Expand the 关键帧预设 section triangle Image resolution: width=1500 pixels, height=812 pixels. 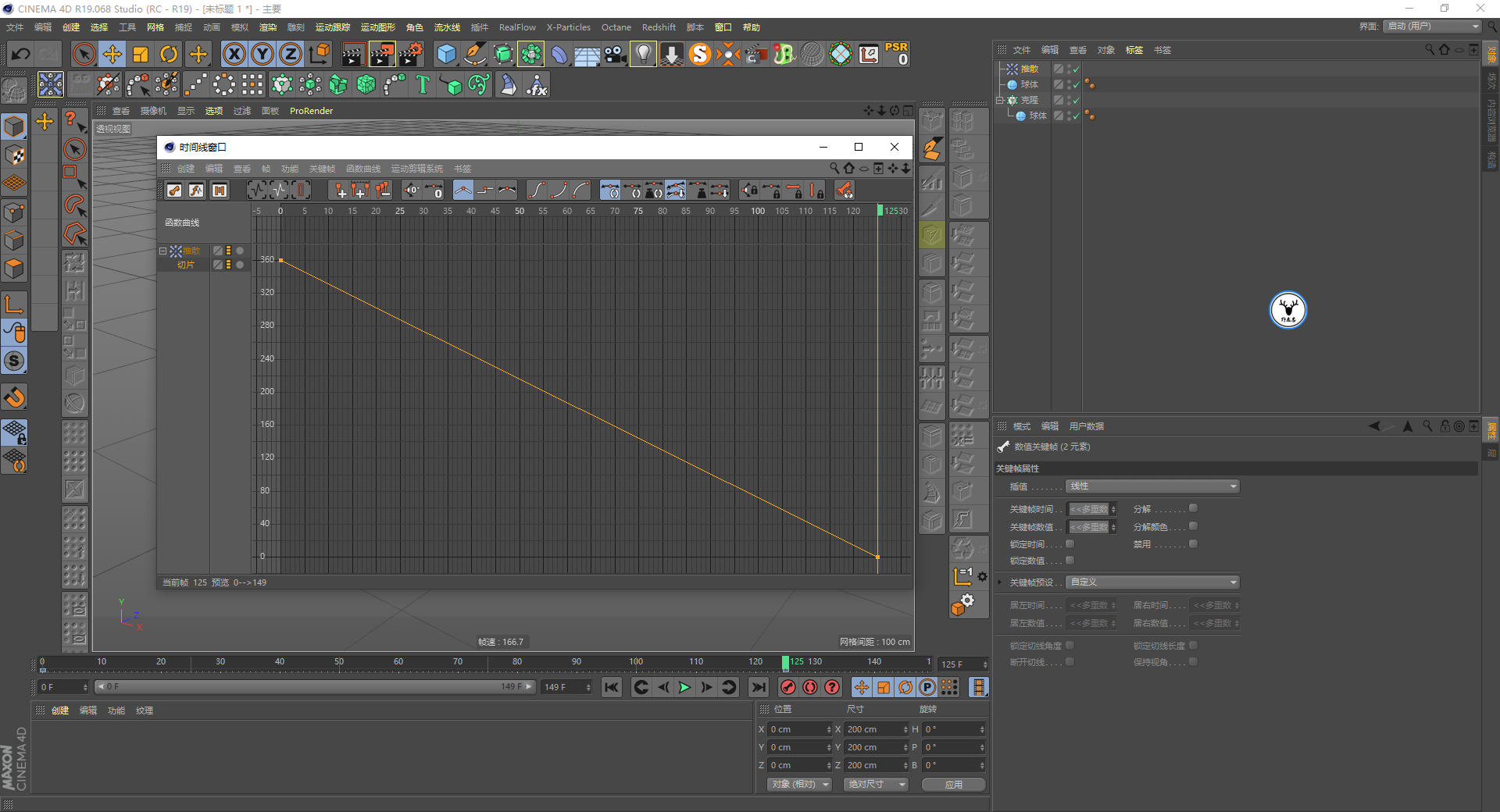1000,582
